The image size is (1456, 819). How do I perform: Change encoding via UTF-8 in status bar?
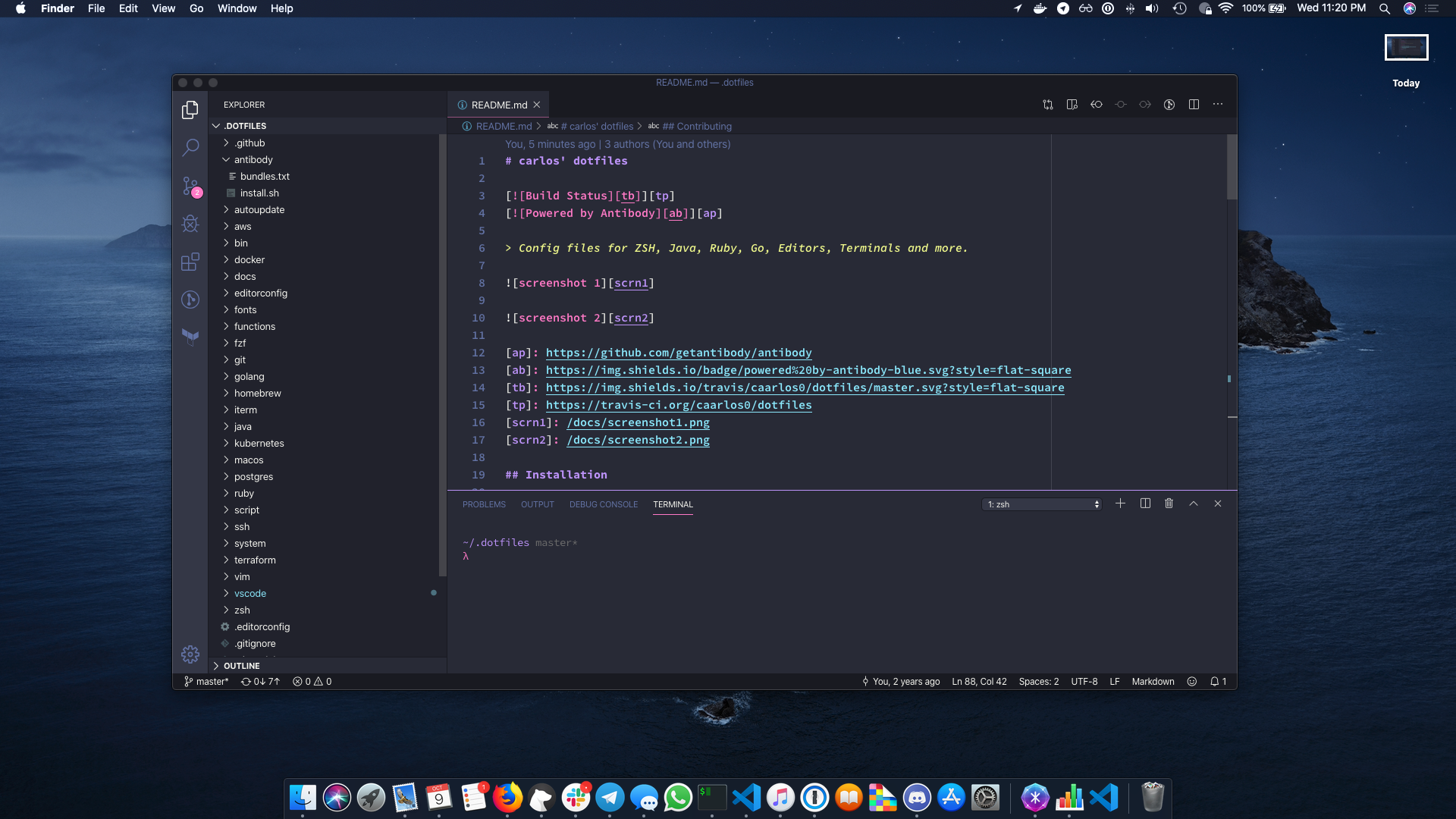point(1084,682)
